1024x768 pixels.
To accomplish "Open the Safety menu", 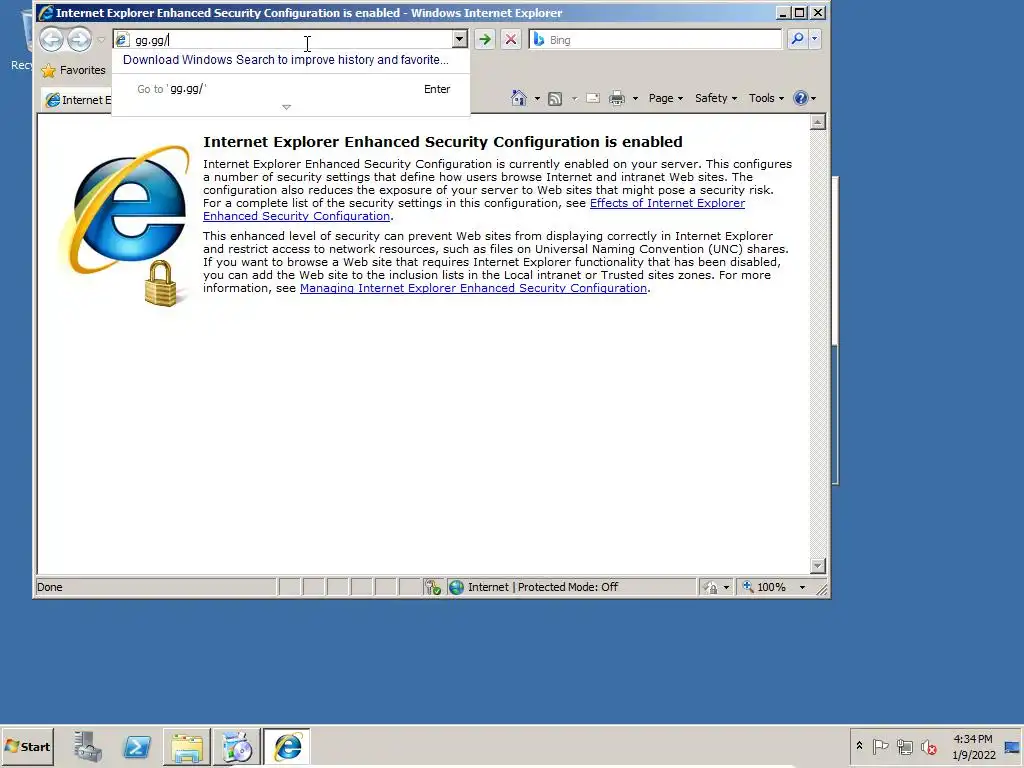I will click(x=716, y=98).
